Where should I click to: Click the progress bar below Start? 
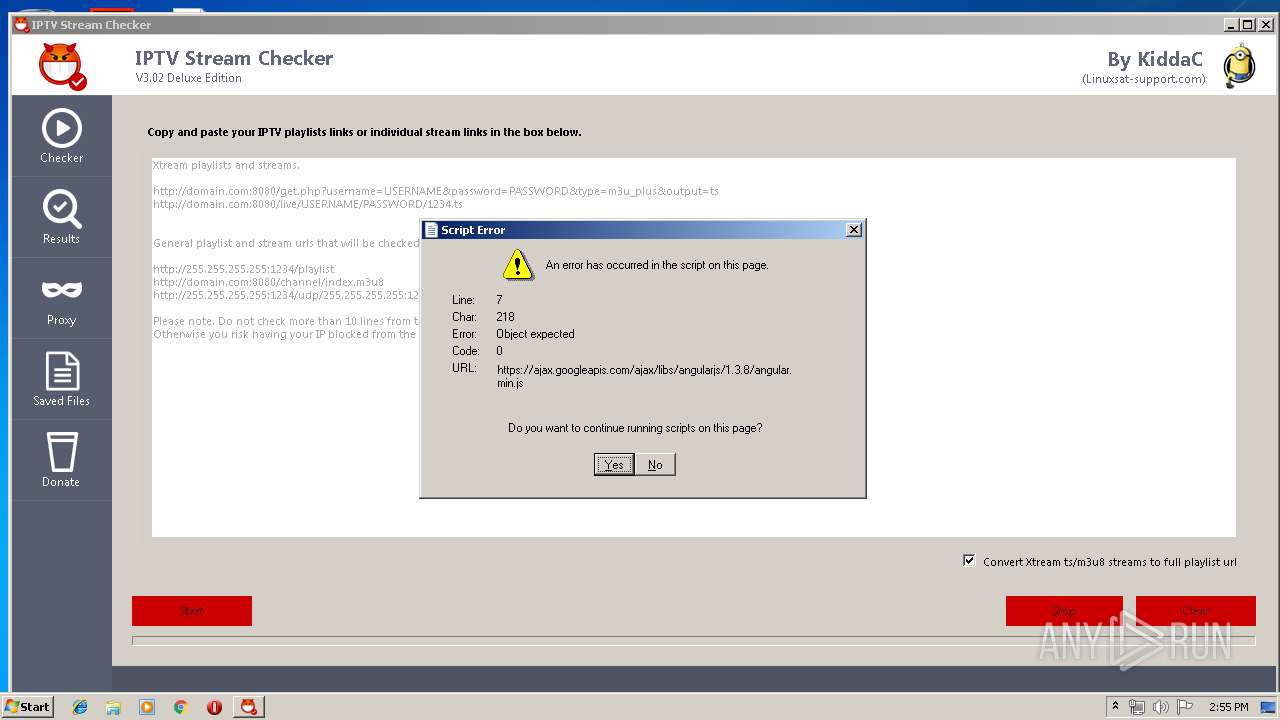point(694,641)
